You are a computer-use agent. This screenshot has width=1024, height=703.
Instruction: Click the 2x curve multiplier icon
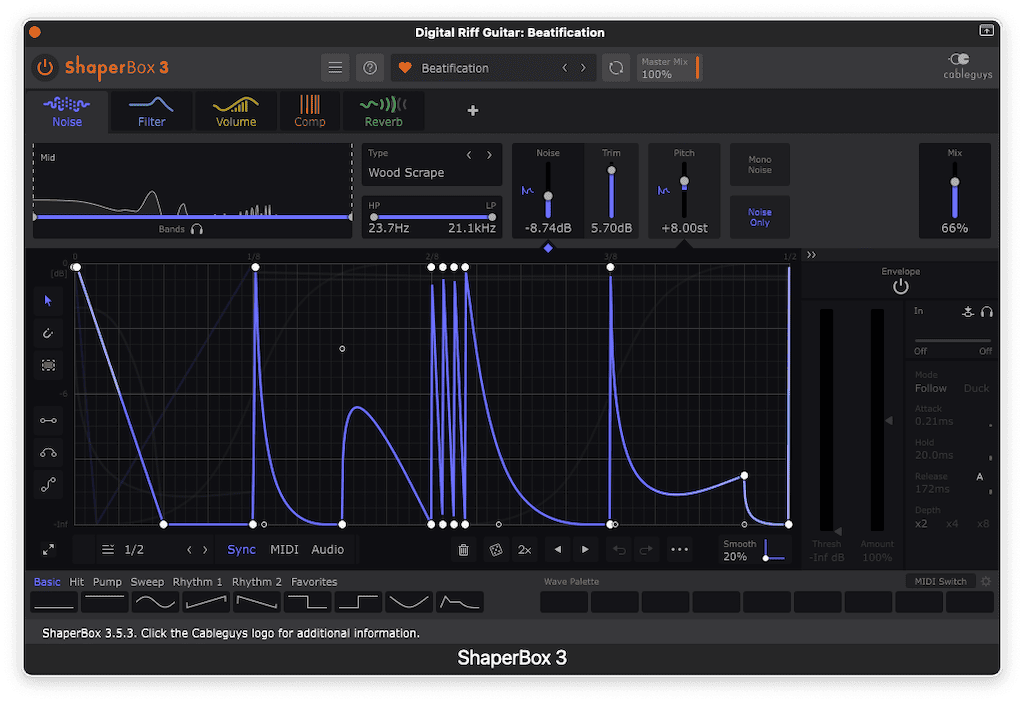[x=524, y=549]
